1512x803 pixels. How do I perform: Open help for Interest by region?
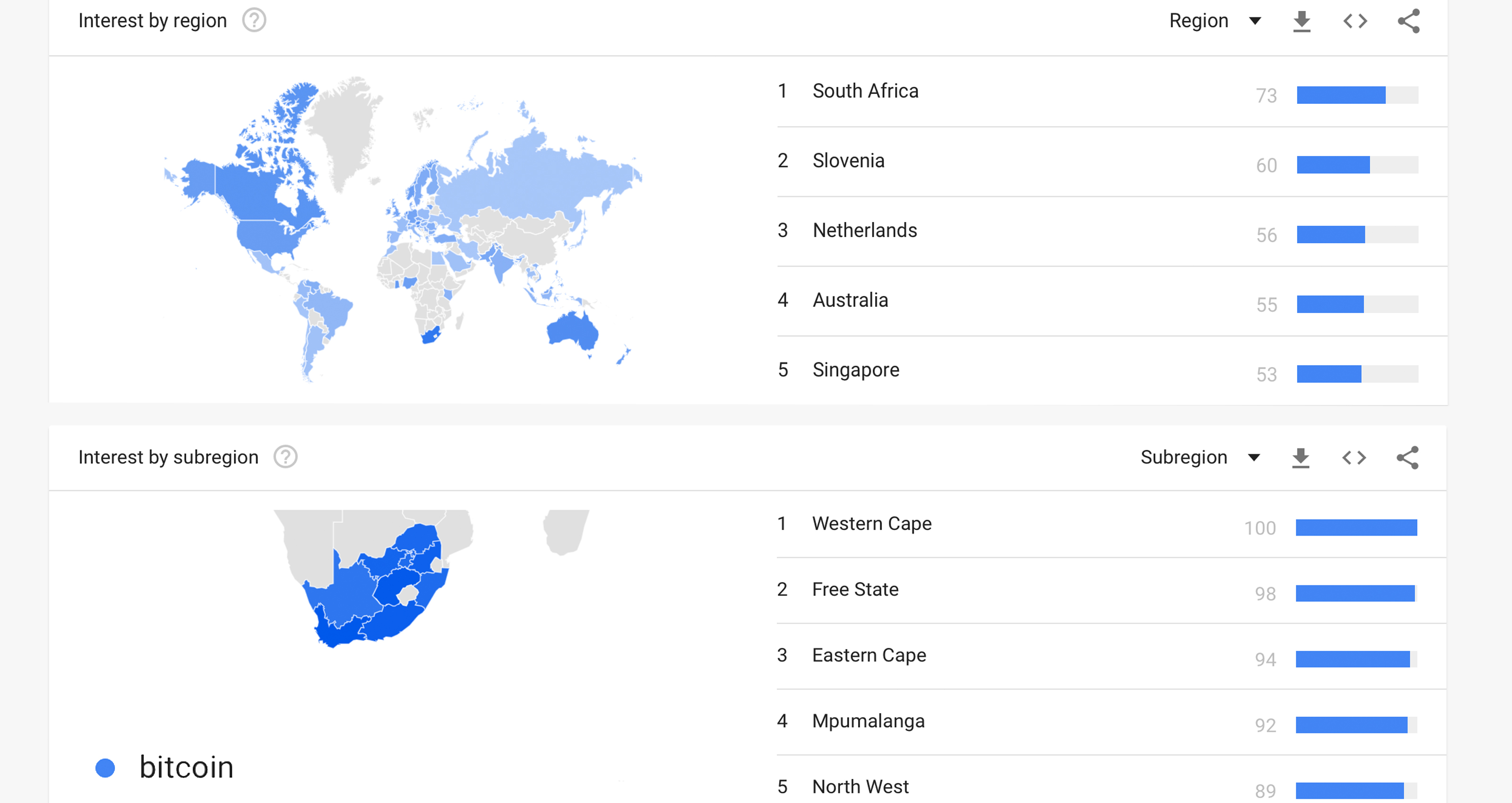click(x=254, y=20)
